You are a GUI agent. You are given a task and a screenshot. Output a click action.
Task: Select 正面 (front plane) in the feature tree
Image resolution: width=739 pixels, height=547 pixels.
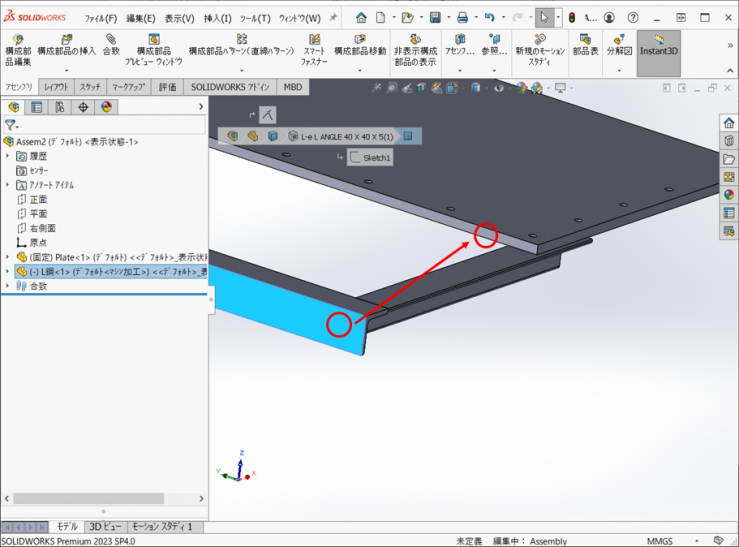pos(37,200)
